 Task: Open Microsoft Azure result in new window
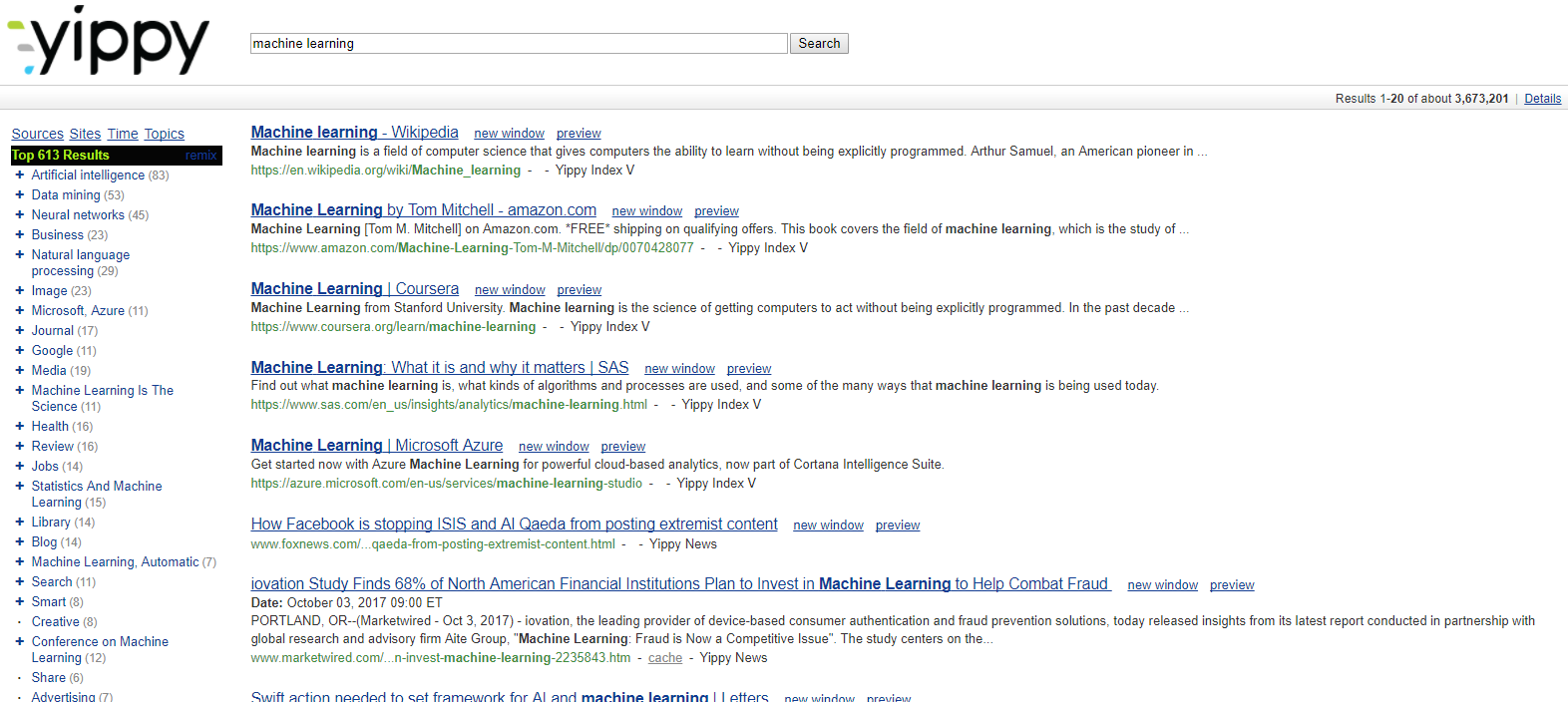click(x=554, y=447)
